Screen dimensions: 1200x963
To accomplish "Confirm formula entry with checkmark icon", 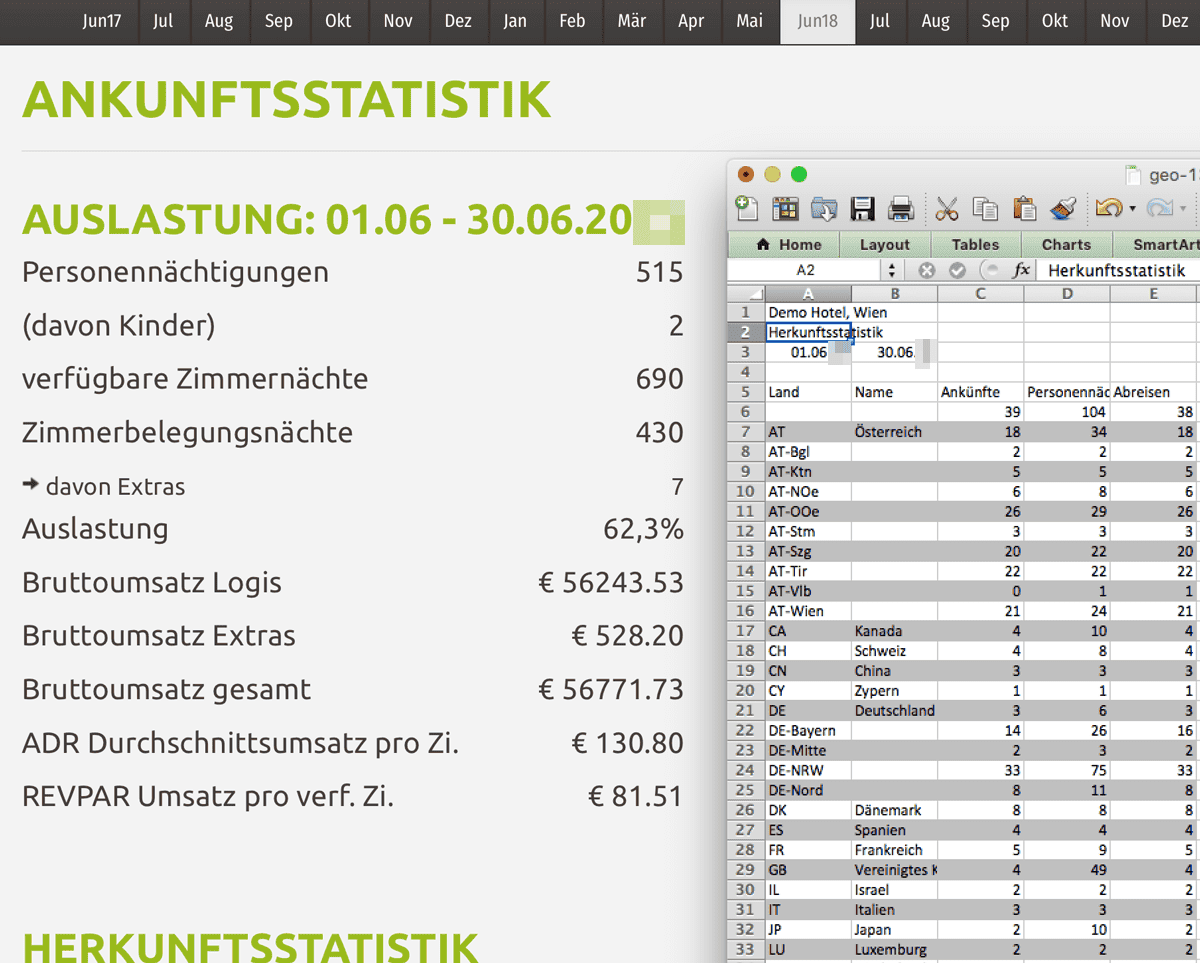I will [957, 270].
